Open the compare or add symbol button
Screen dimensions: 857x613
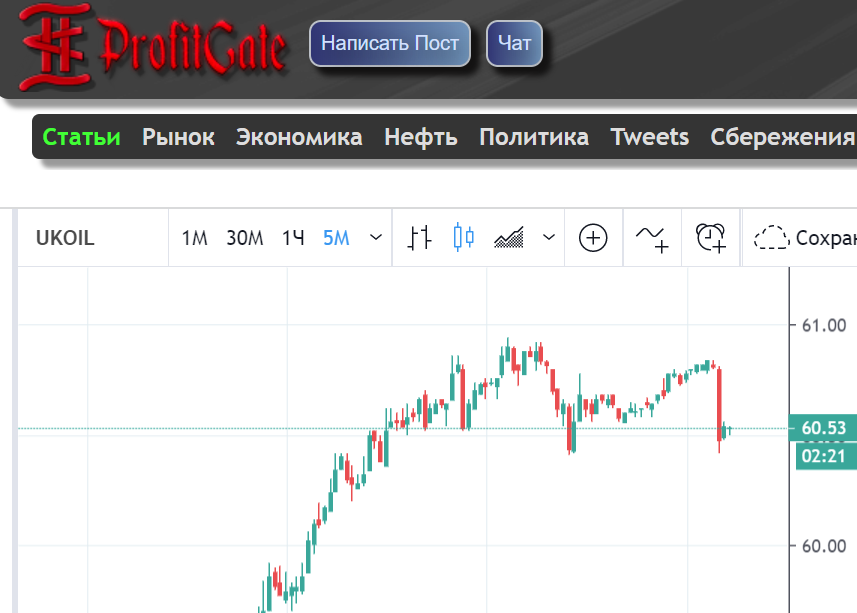point(594,237)
